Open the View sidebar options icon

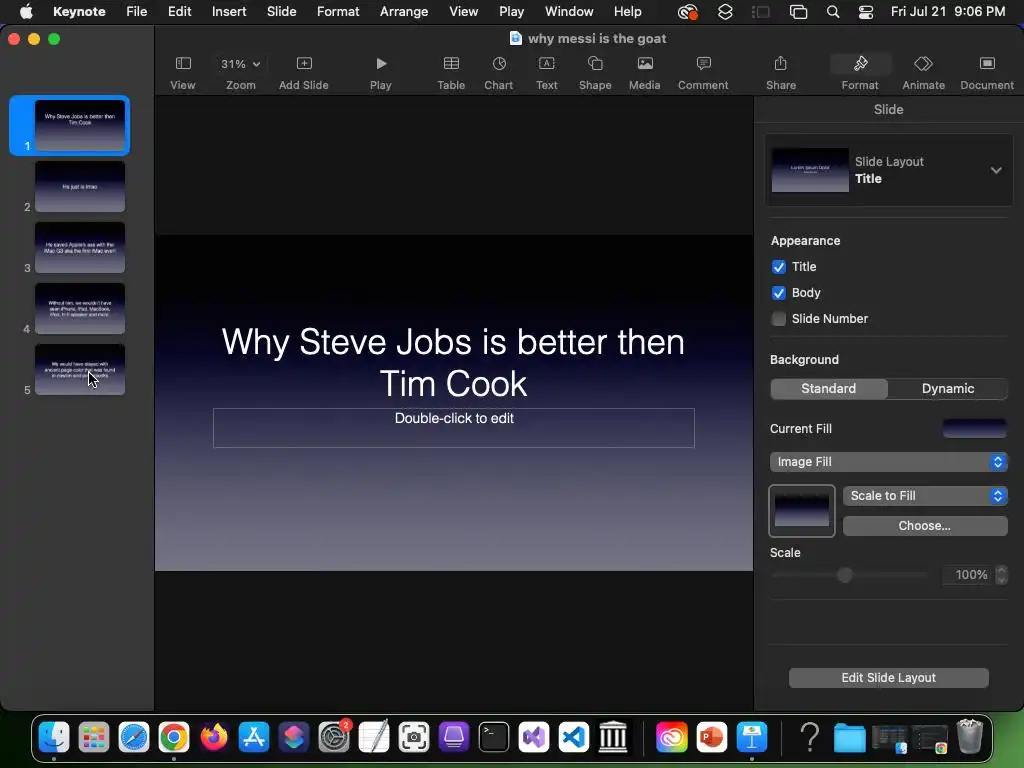coord(183,63)
